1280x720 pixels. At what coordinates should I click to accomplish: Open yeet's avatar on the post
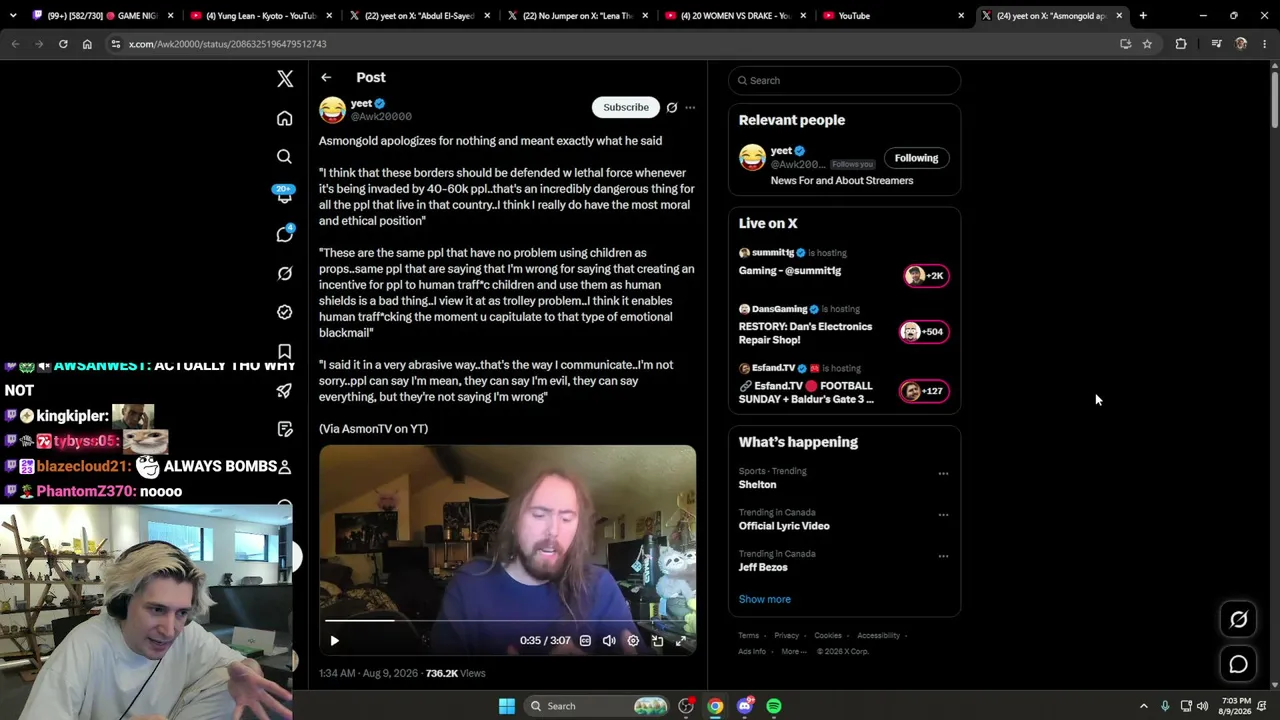332,110
